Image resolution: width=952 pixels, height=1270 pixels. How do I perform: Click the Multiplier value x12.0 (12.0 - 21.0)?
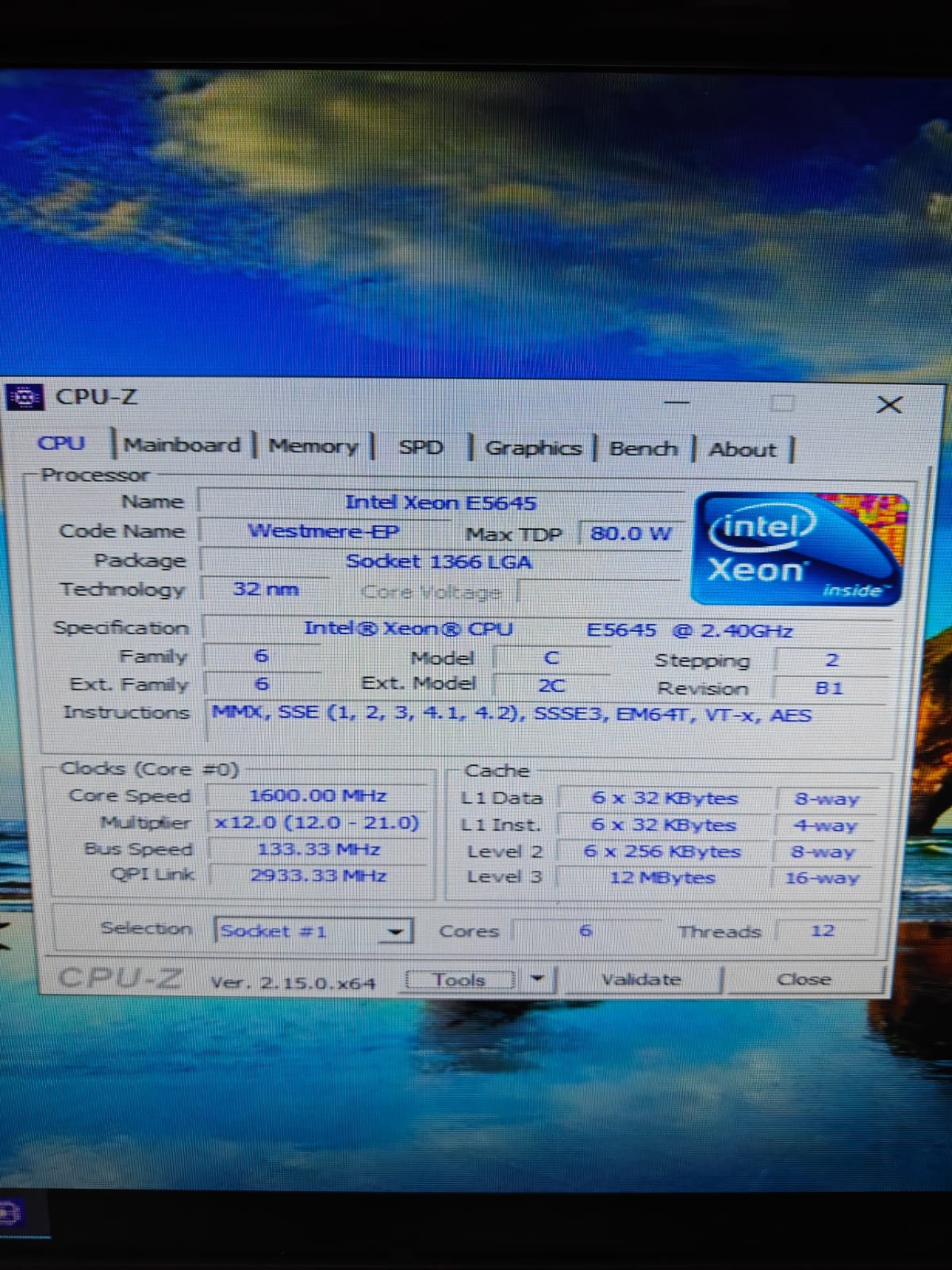coord(317,822)
